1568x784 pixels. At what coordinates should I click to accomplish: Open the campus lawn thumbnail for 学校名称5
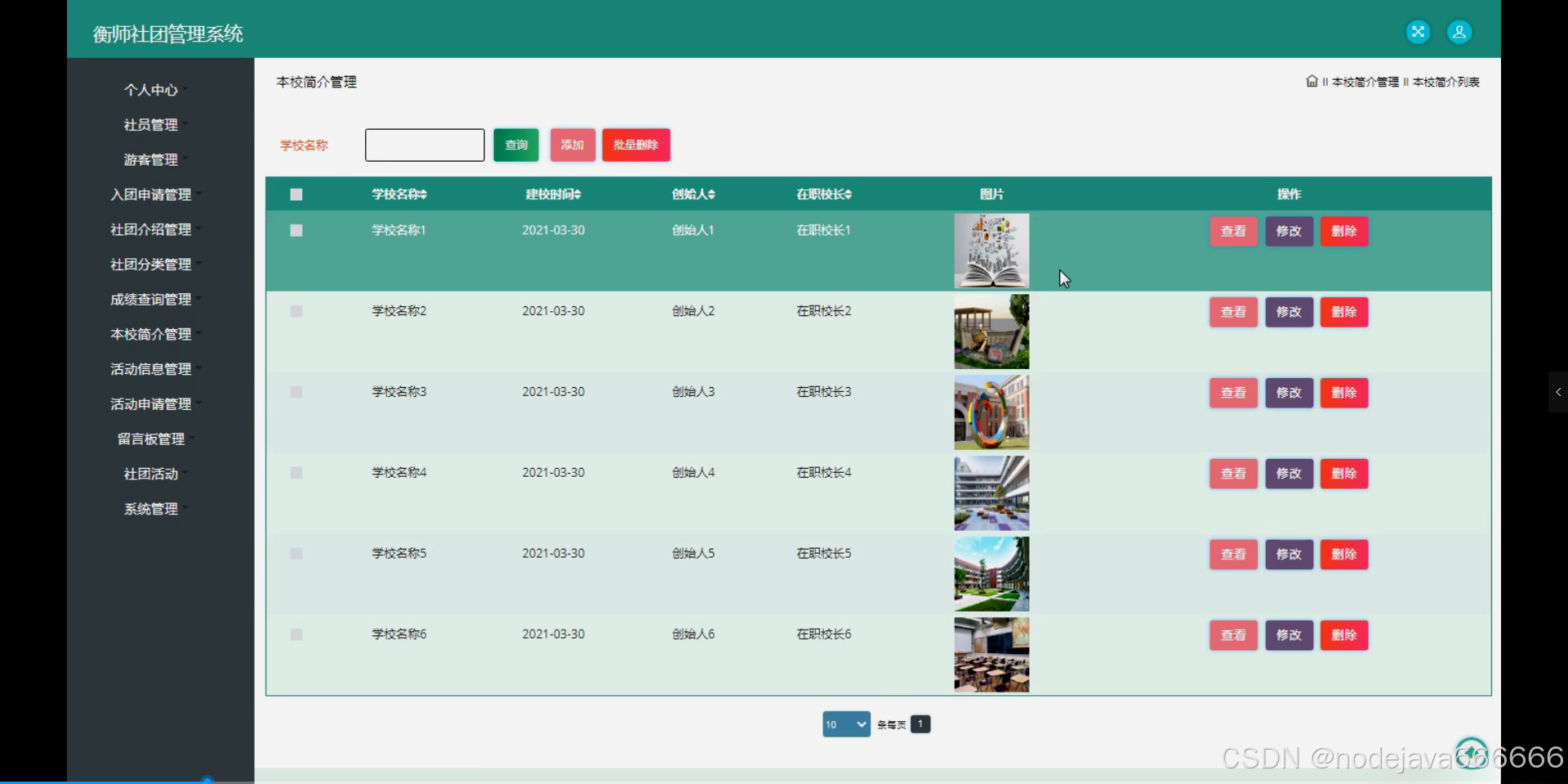991,574
